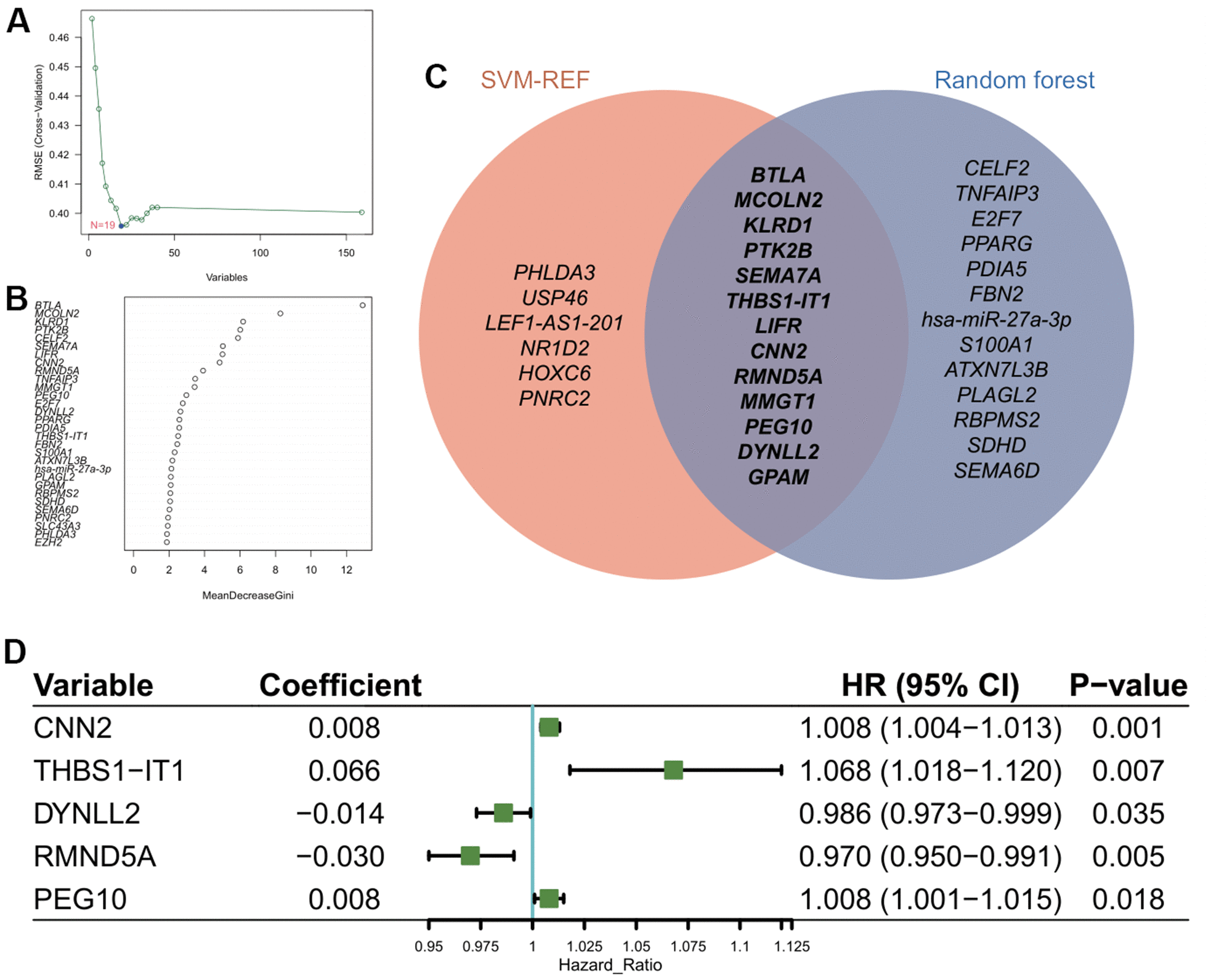
Task: Click bold BTLA in the Venn overlap
Action: 778,176
